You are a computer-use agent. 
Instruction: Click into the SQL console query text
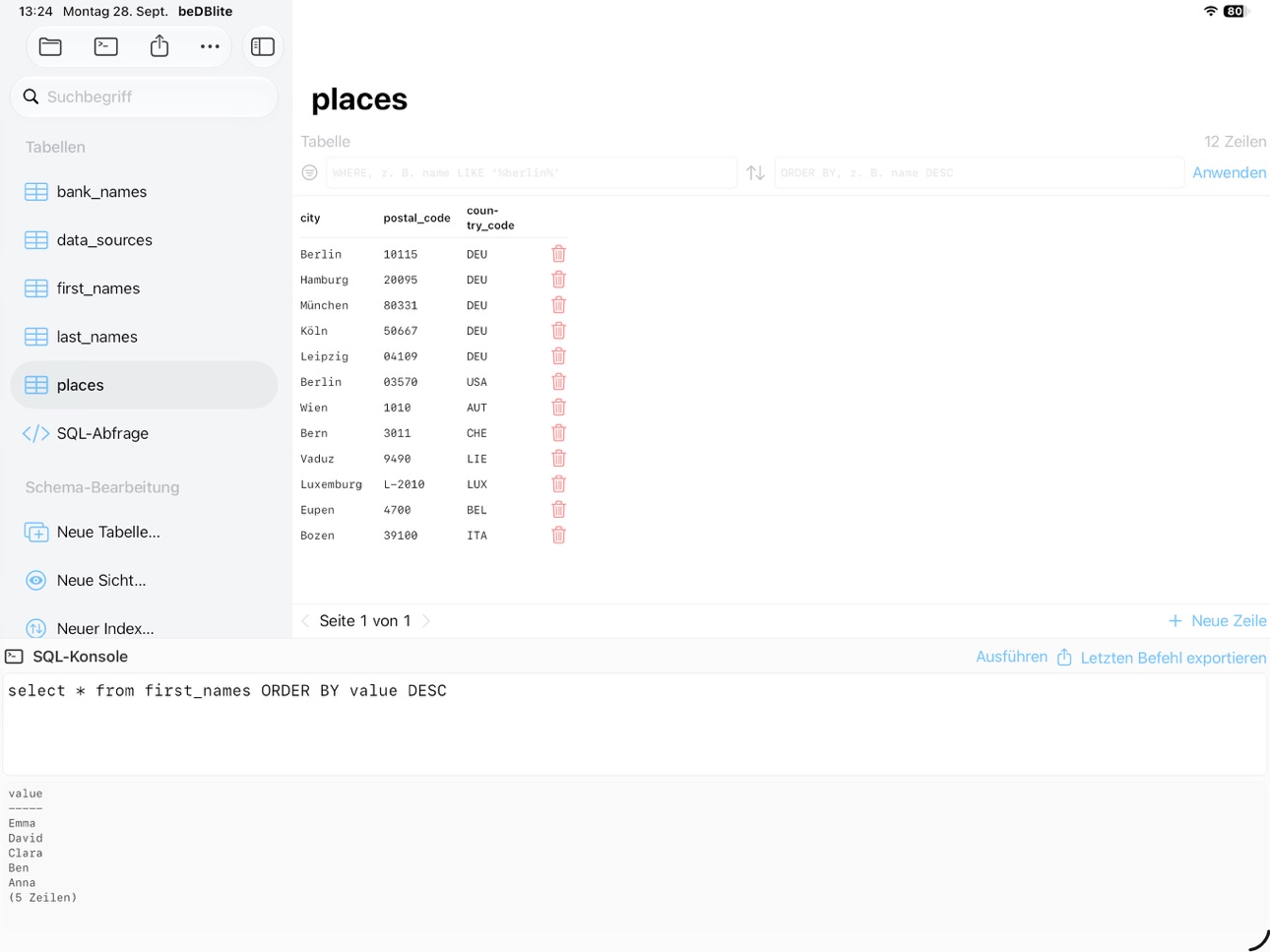tap(227, 691)
